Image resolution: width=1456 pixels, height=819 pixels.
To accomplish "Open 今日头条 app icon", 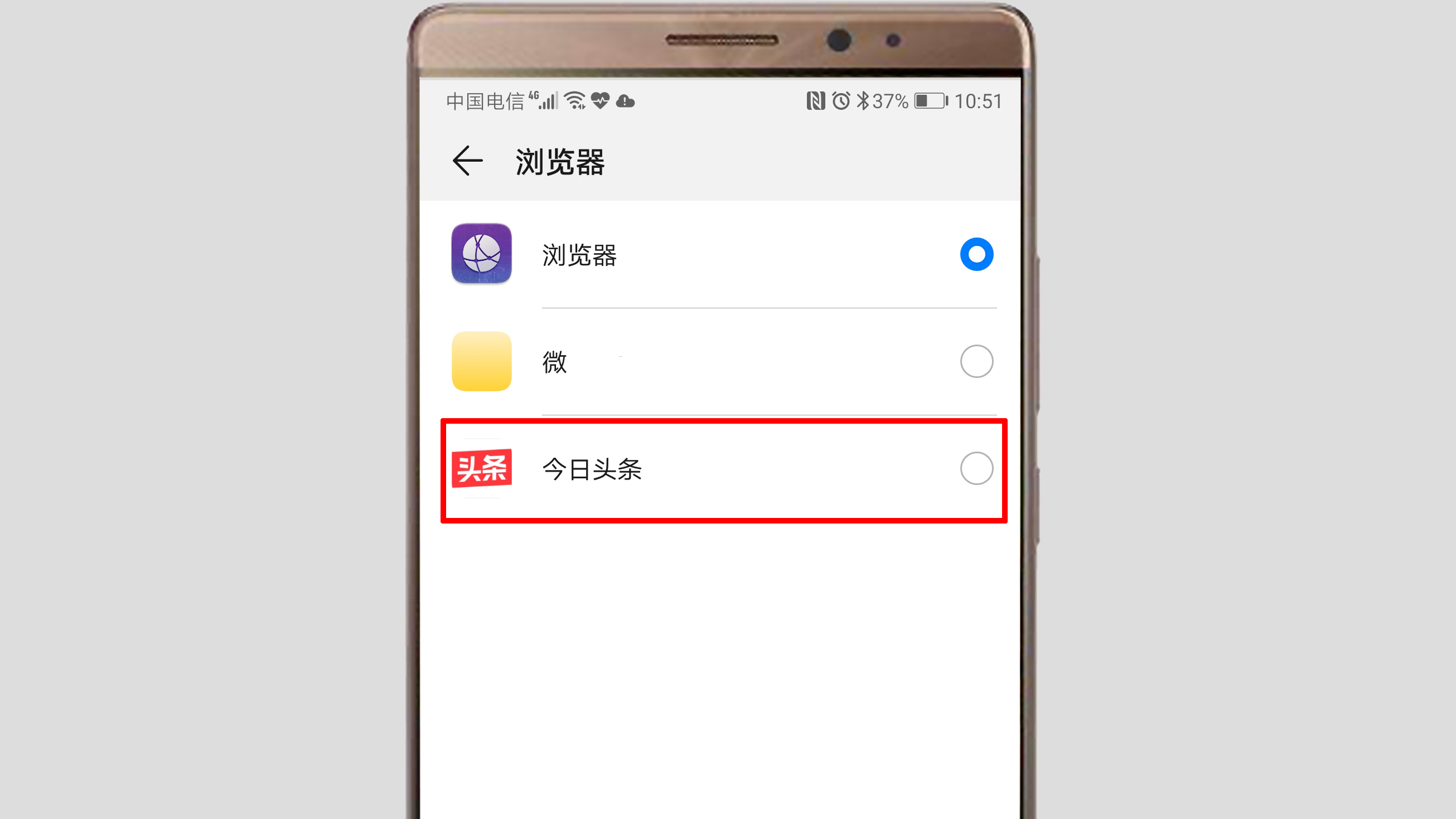I will (x=480, y=467).
